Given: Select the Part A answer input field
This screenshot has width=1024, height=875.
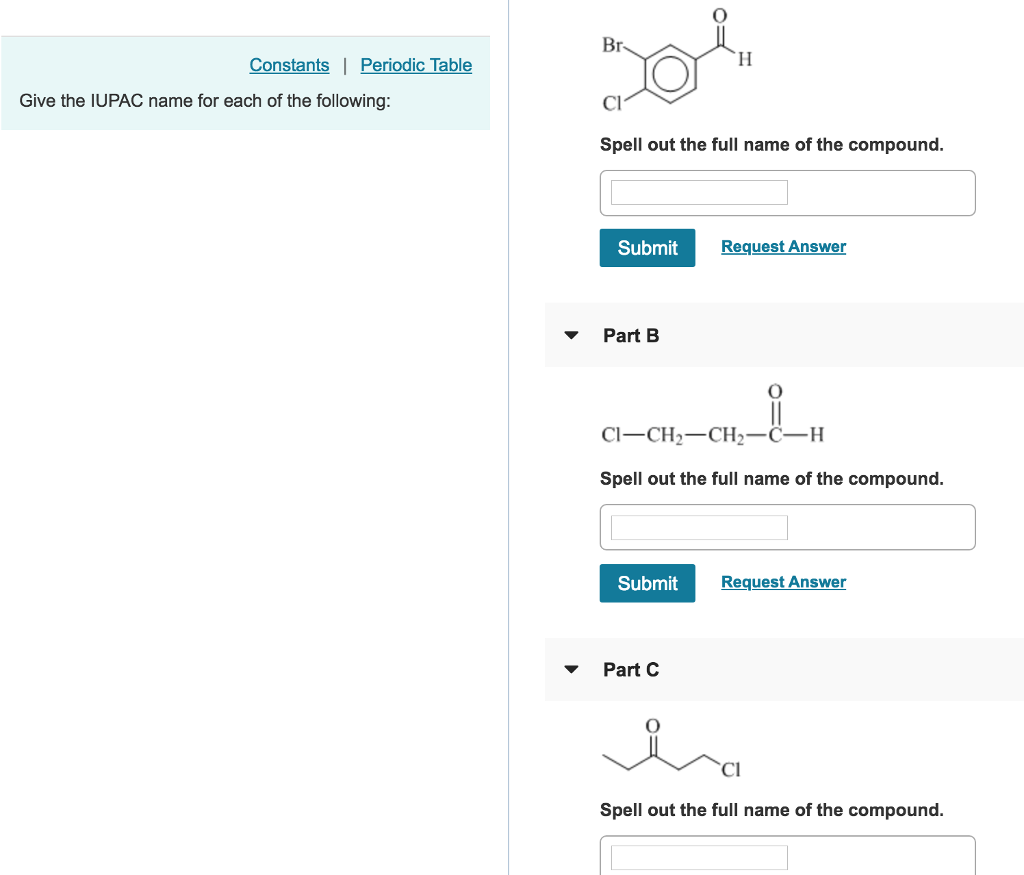Looking at the screenshot, I should click(x=697, y=192).
